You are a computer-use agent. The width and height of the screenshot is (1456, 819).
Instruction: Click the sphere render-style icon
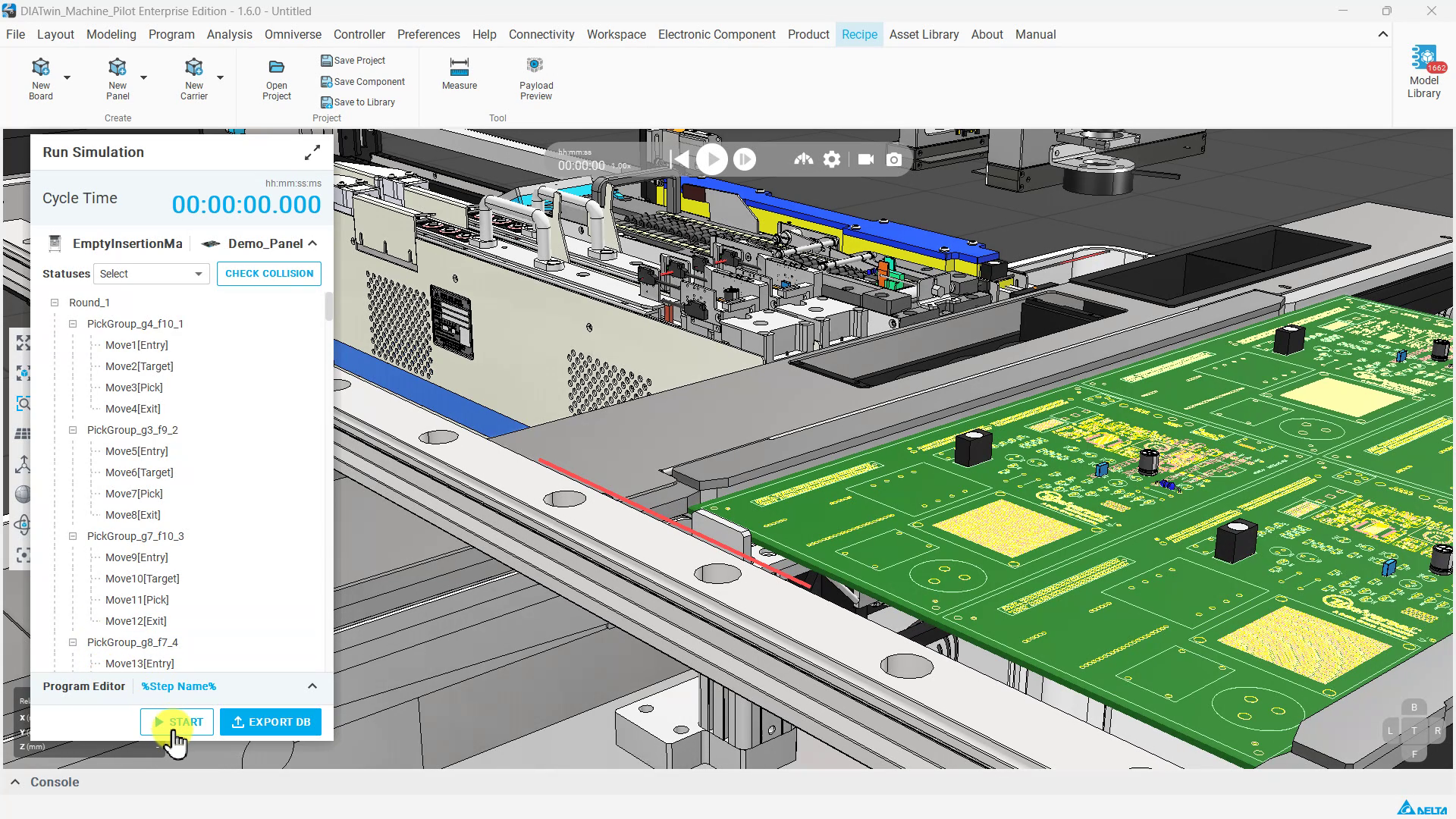tap(23, 494)
